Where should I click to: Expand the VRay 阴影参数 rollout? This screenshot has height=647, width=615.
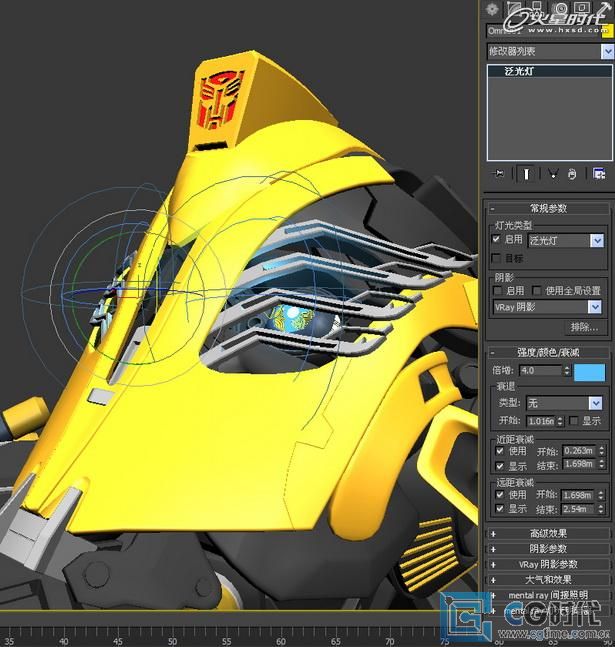(x=548, y=564)
